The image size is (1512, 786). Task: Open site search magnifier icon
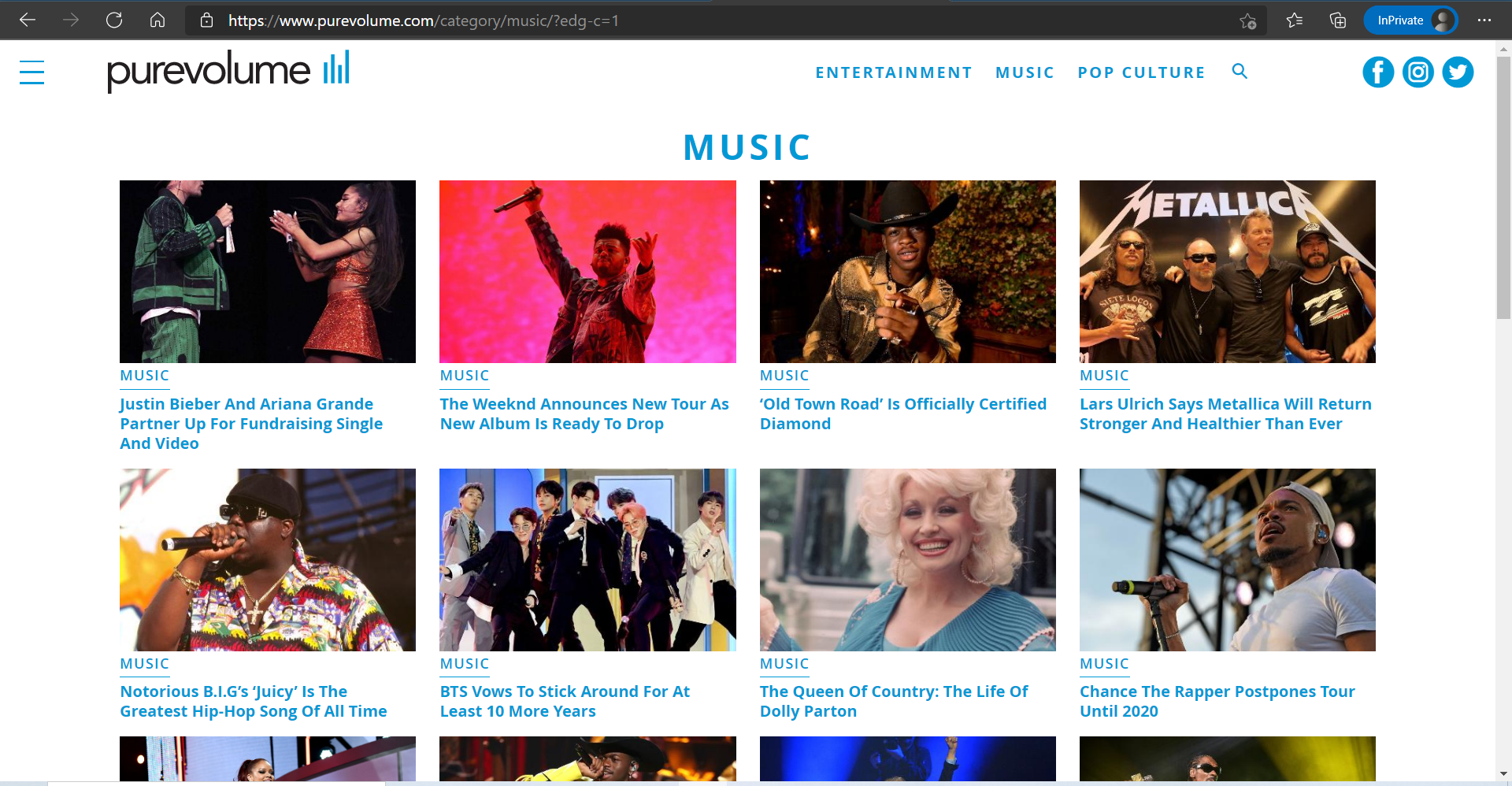tap(1240, 72)
